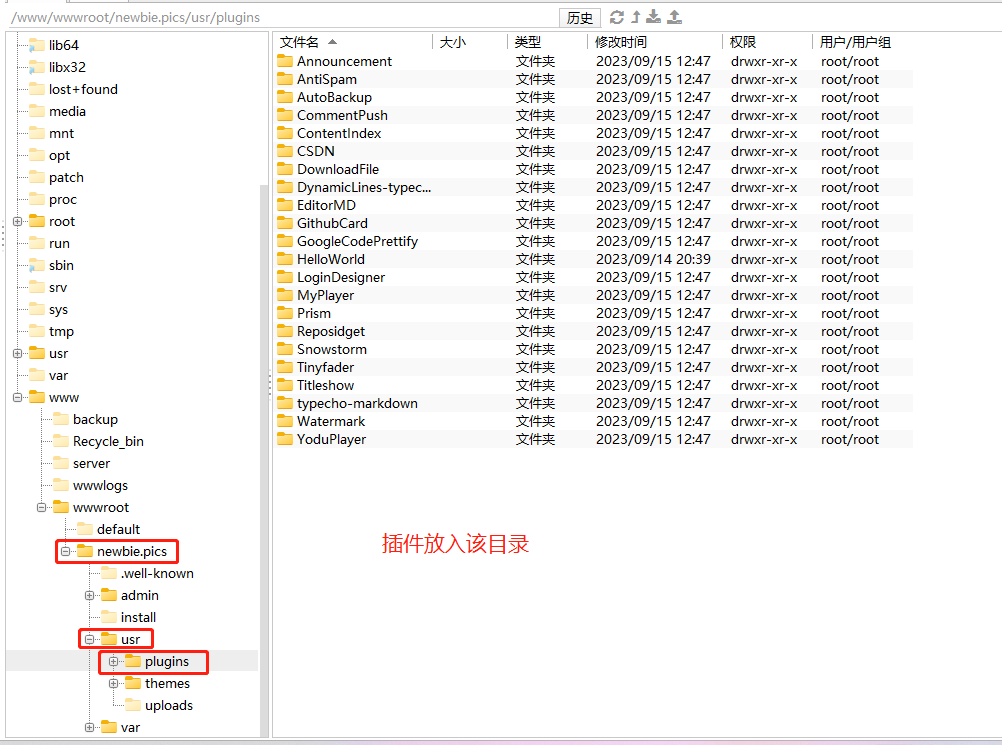Select the sbin symlink folder icon
1002x745 pixels.
(36, 265)
